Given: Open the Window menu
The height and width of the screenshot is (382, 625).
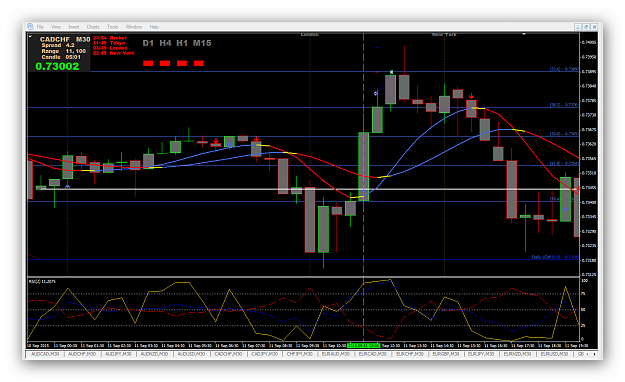Looking at the screenshot, I should tap(134, 27).
